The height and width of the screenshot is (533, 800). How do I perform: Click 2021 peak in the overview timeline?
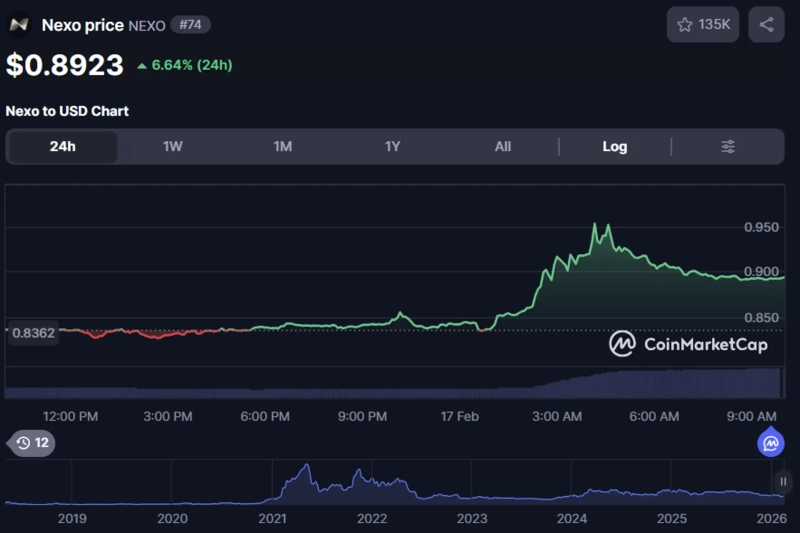coord(306,468)
